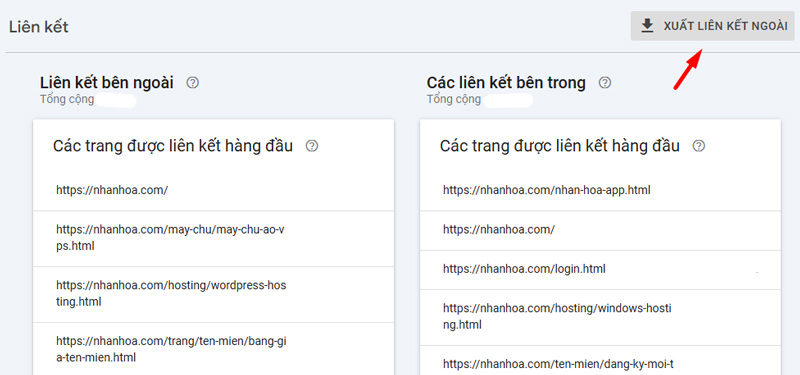Open the wordpress-hosting.html link row
This screenshot has width=800, height=375.
(x=213, y=294)
